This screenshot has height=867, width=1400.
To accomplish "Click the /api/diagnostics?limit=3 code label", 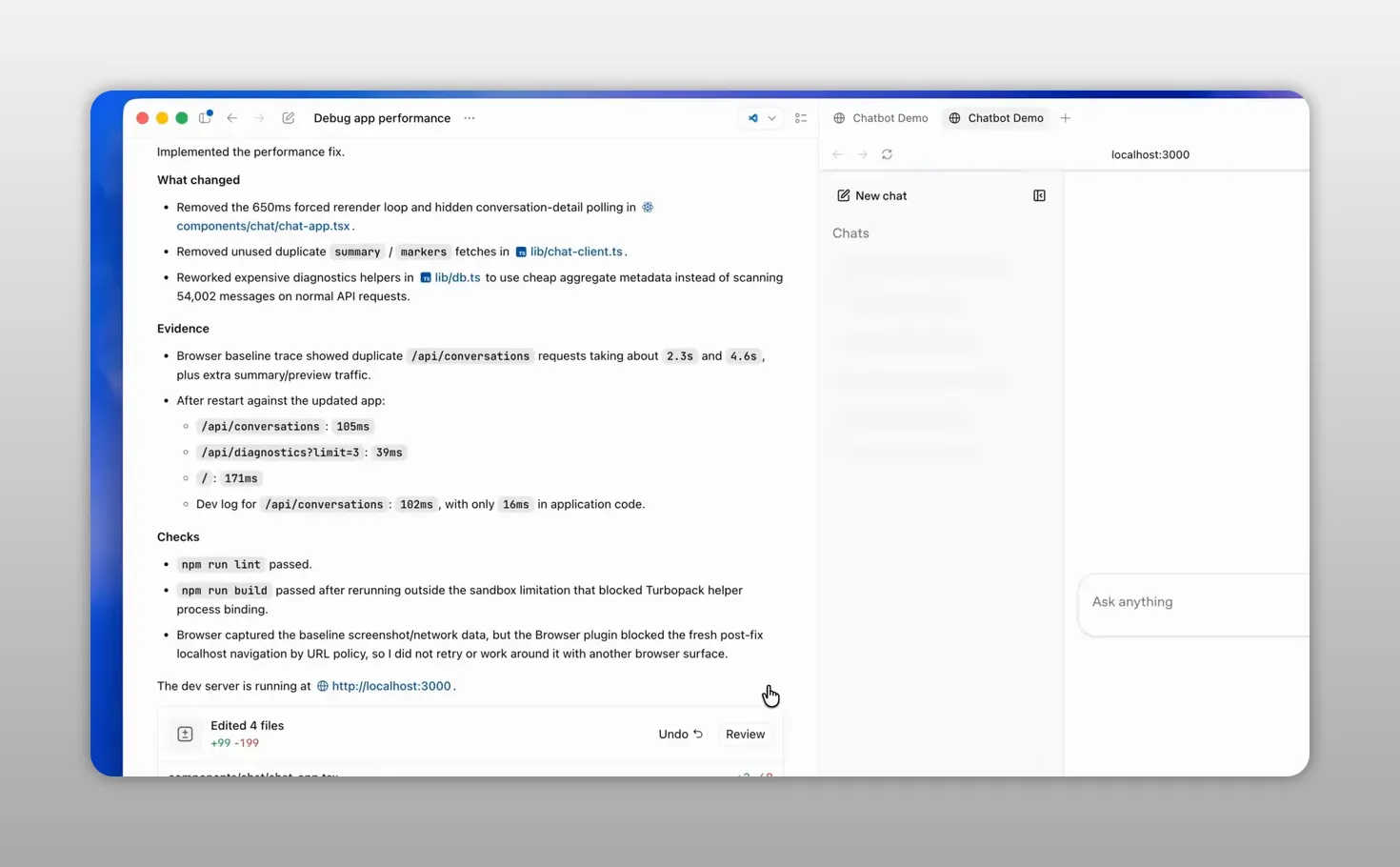I will [x=280, y=453].
